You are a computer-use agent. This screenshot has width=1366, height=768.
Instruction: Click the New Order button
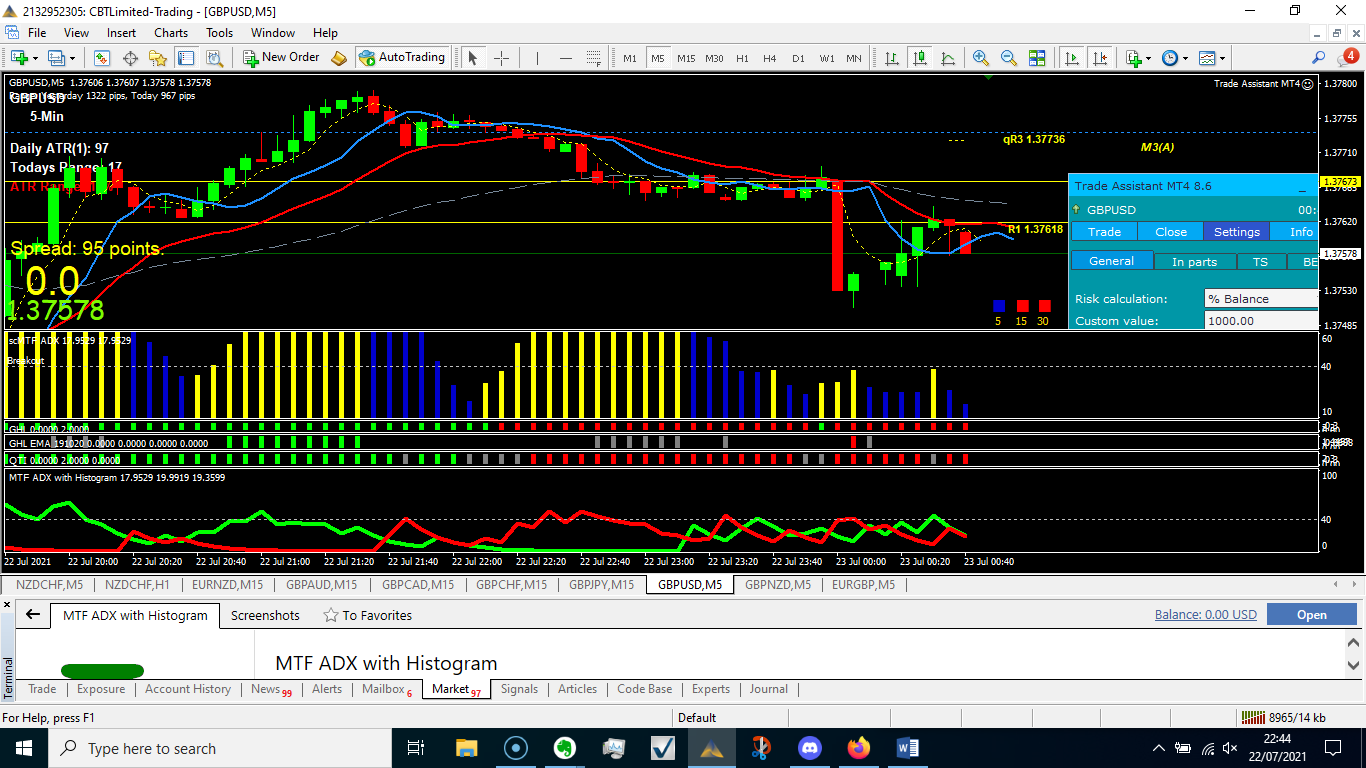(281, 58)
